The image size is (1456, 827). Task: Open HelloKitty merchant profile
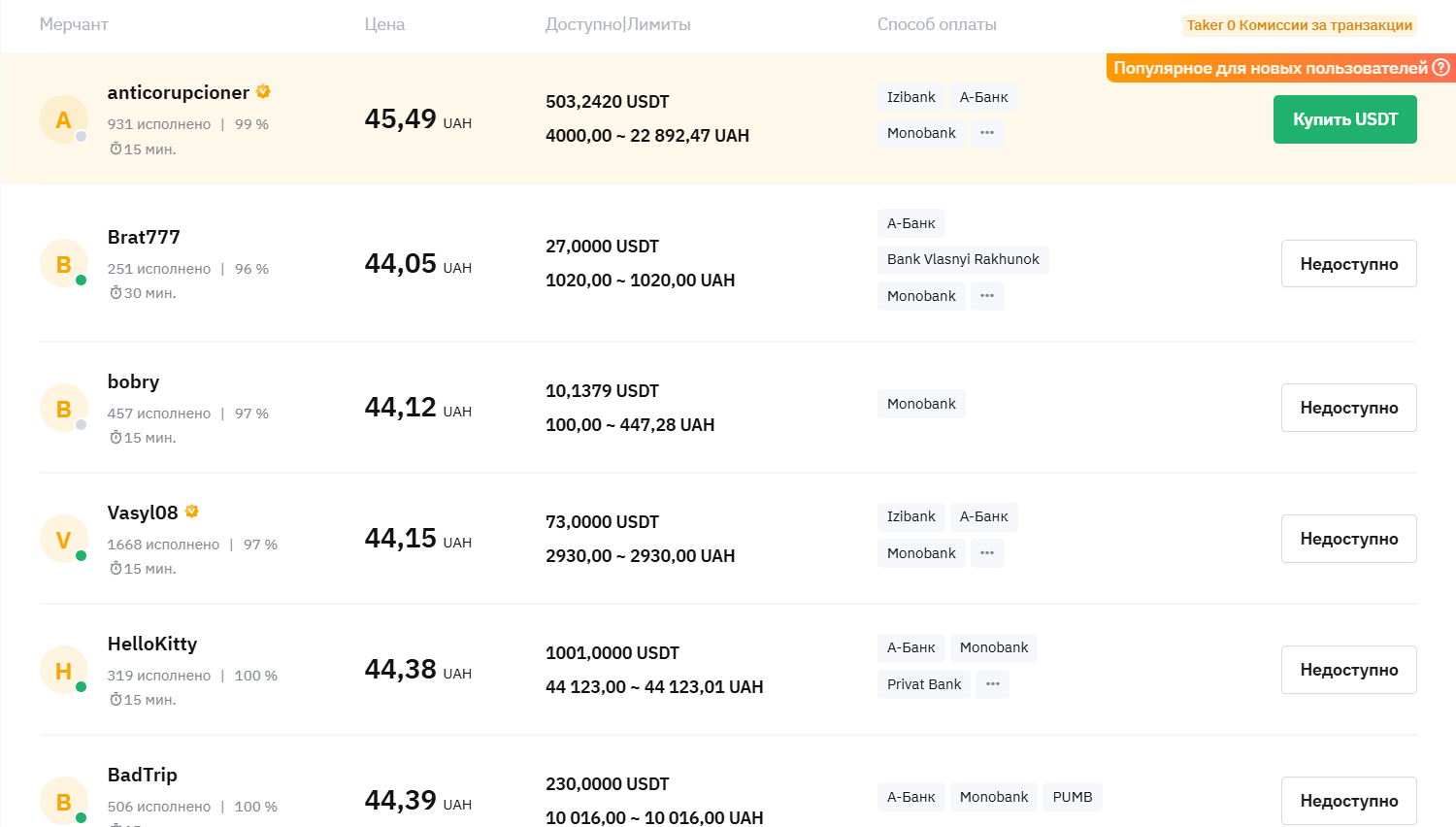click(x=152, y=644)
